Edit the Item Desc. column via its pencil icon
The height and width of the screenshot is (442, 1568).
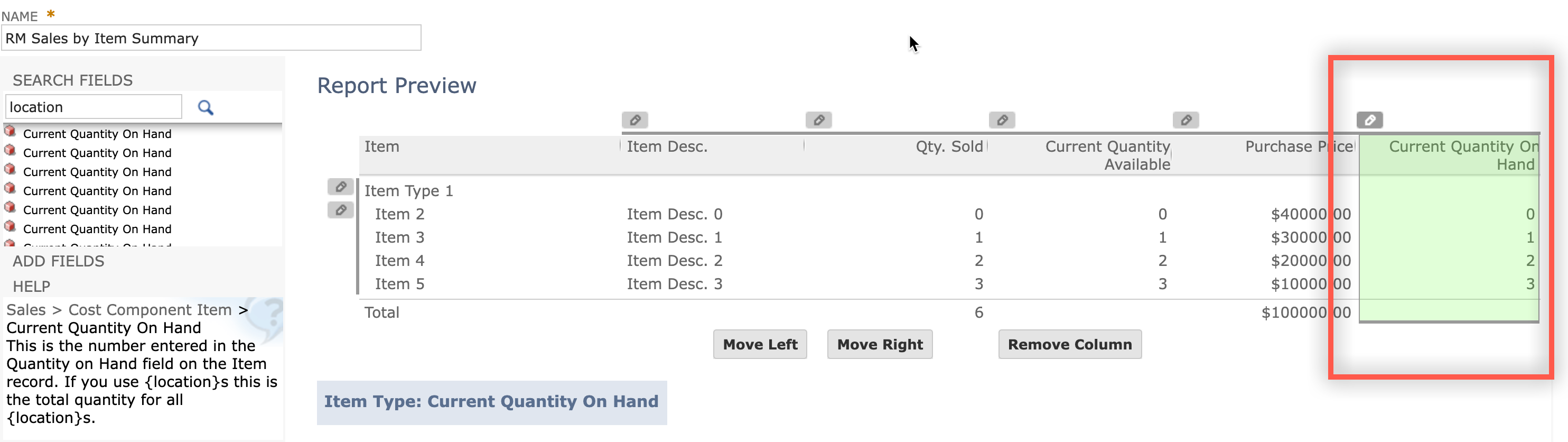click(819, 120)
